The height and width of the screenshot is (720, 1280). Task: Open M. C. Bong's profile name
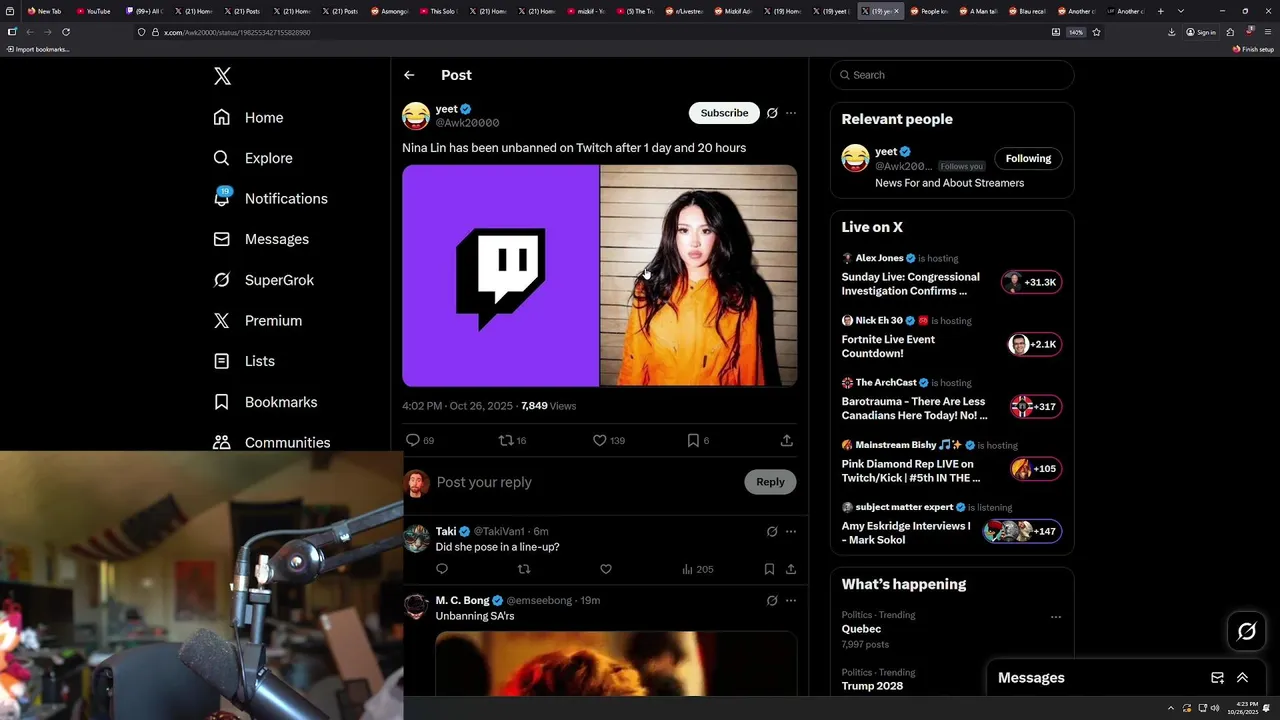point(462,600)
